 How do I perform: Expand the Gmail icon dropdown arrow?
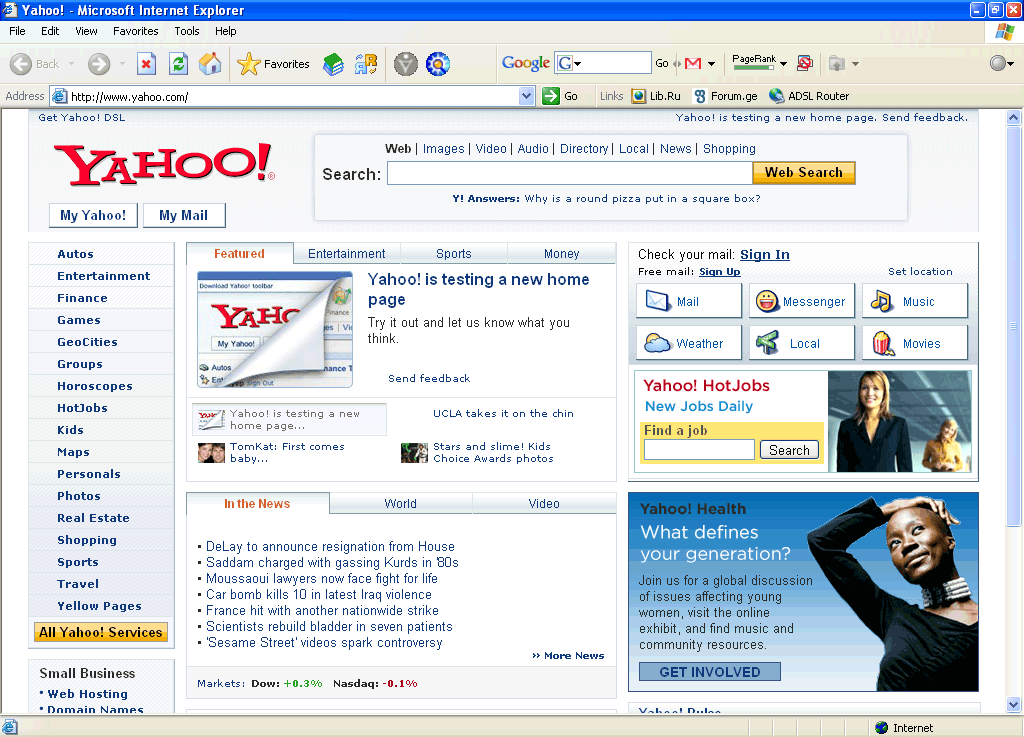point(711,63)
